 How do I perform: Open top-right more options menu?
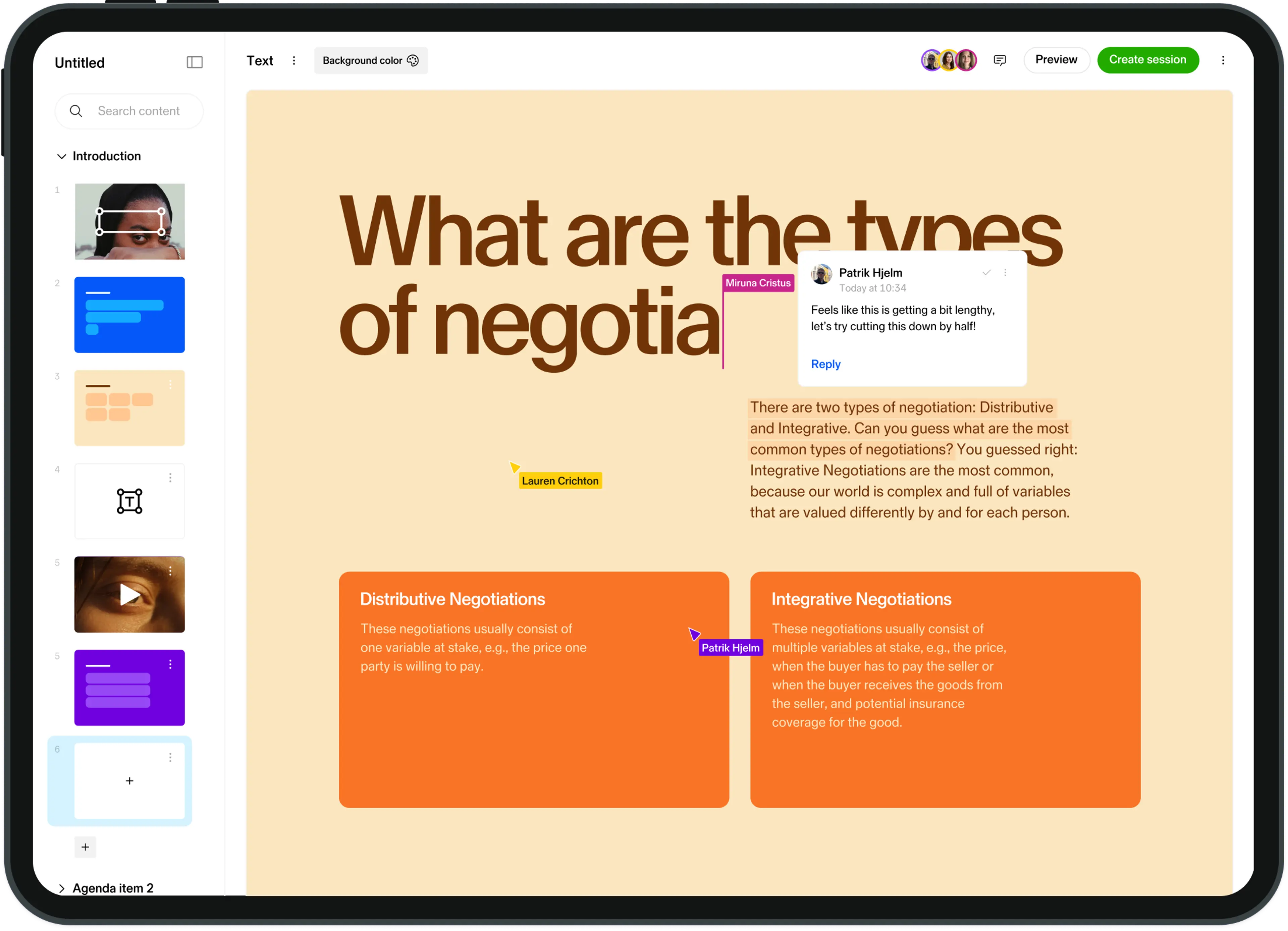[x=1223, y=60]
